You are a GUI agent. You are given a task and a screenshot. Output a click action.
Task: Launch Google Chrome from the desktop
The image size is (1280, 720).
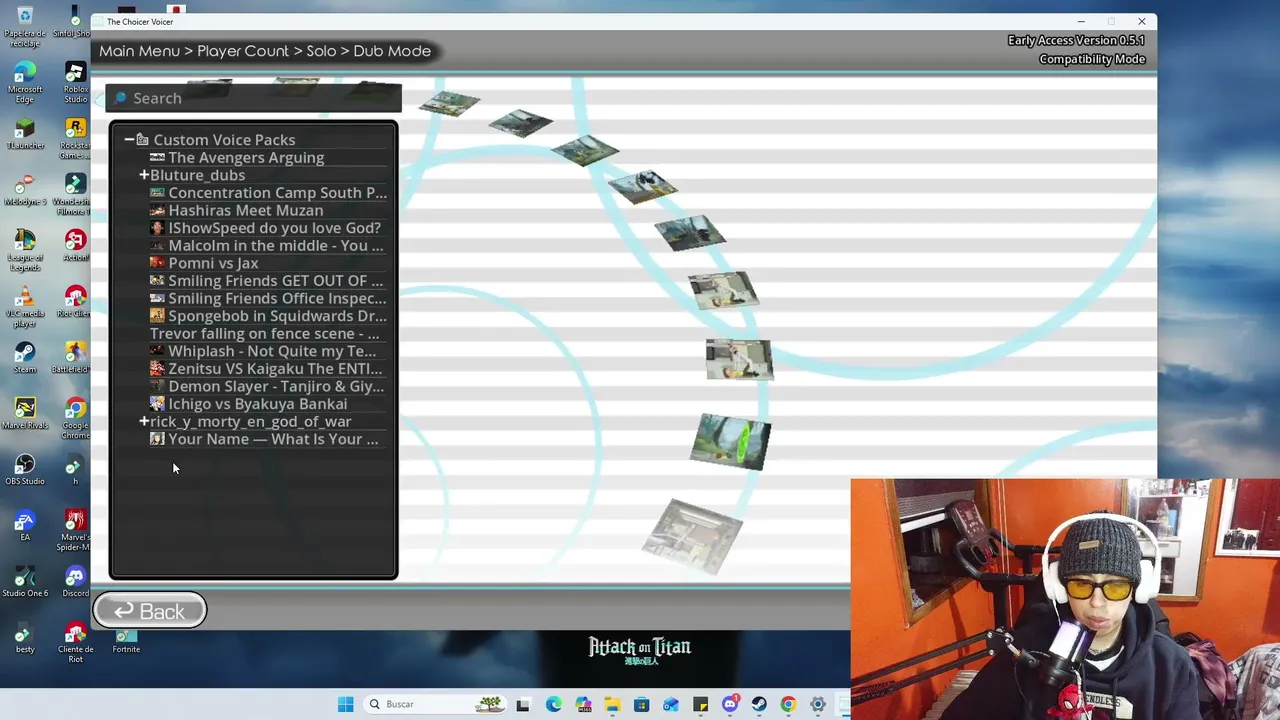coord(75,418)
